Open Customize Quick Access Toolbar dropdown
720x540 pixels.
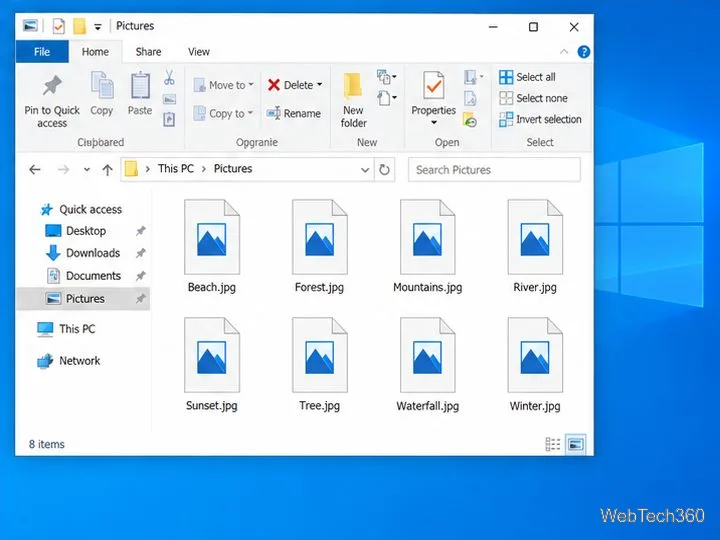tap(98, 27)
